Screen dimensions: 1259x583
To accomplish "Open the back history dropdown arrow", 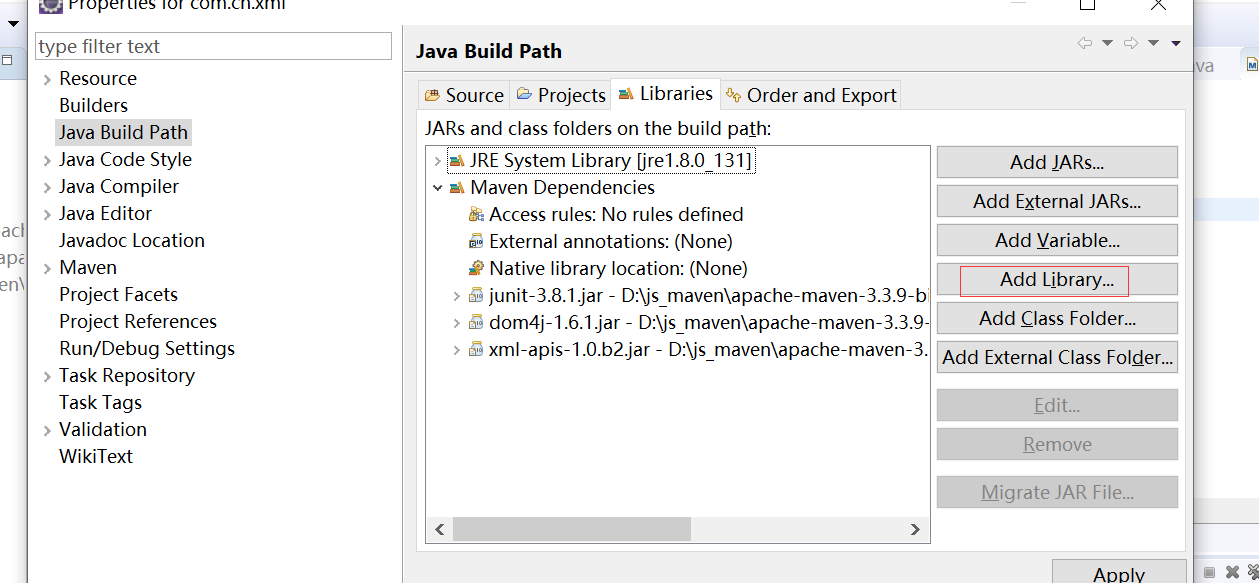I will (1107, 43).
